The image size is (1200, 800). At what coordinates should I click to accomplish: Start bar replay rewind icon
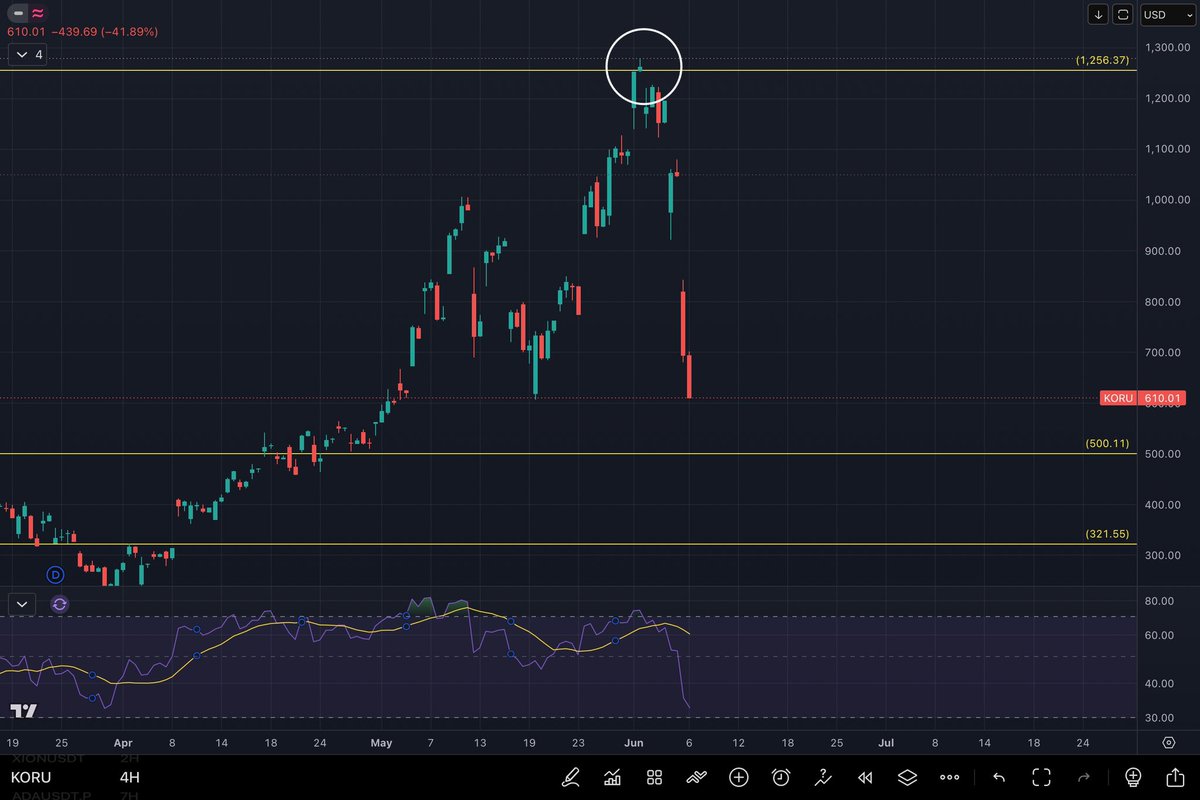click(865, 777)
